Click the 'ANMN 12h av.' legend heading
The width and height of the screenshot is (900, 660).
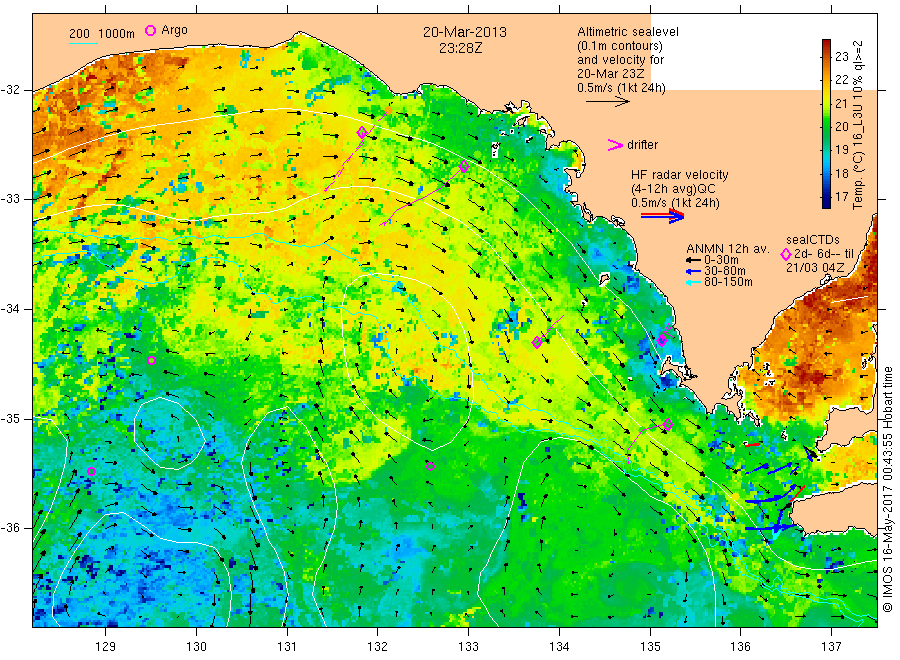[x=728, y=249]
